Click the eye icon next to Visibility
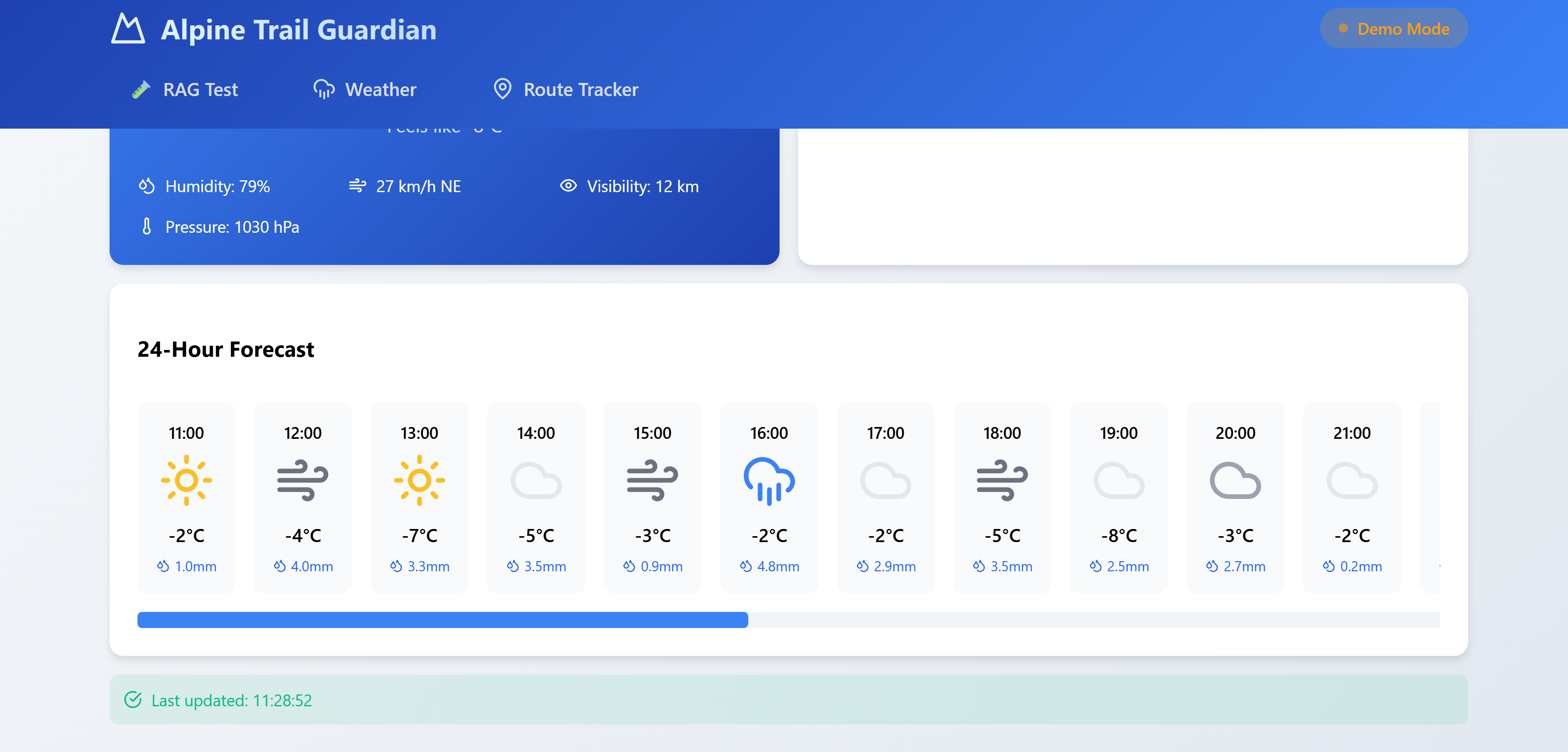This screenshot has height=752, width=1568. (x=568, y=186)
